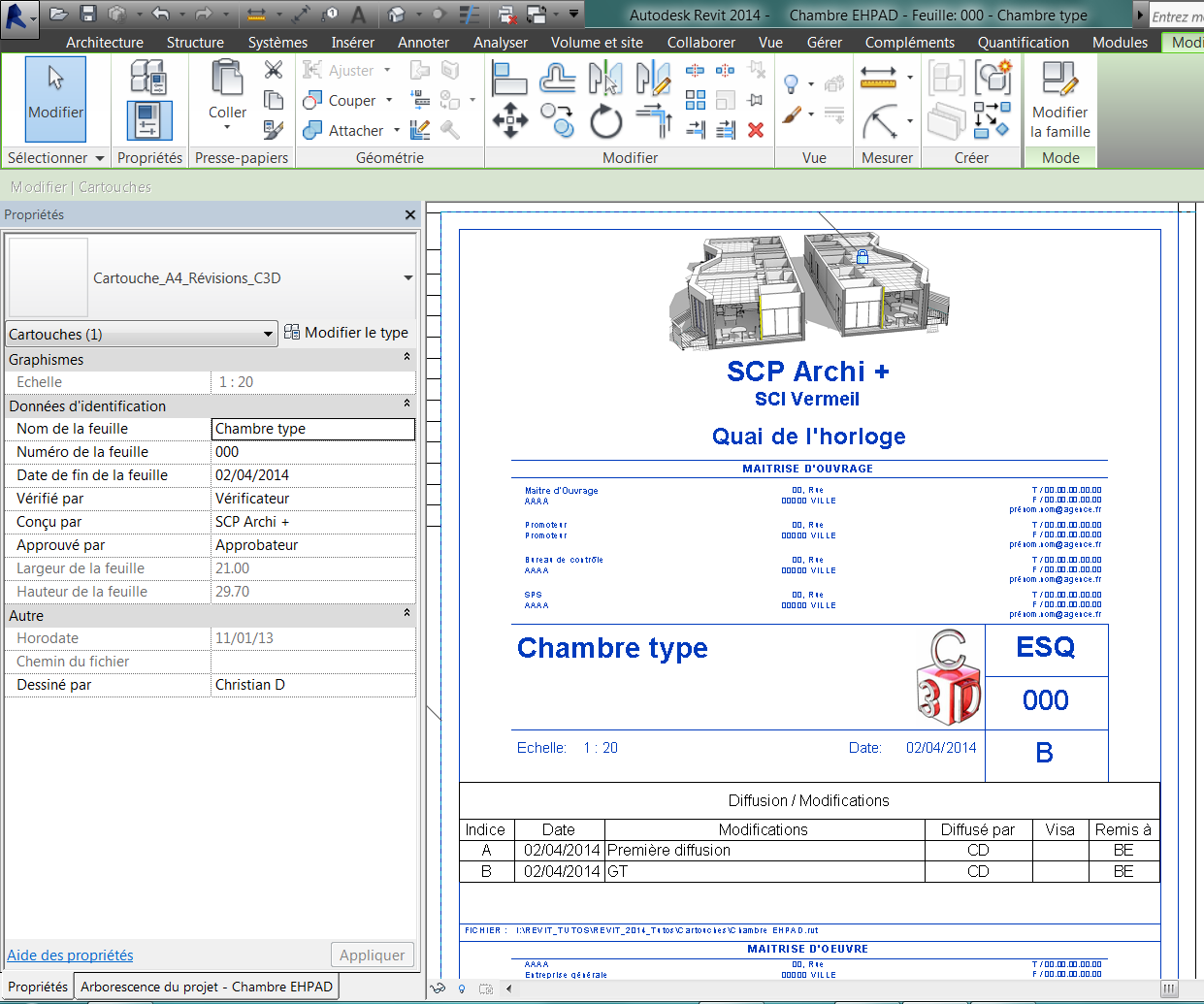Viewport: 1204px width, 1004px height.
Task: Open the Cartouche_A4_Révisions_C3D type dropdown
Action: click(x=407, y=275)
